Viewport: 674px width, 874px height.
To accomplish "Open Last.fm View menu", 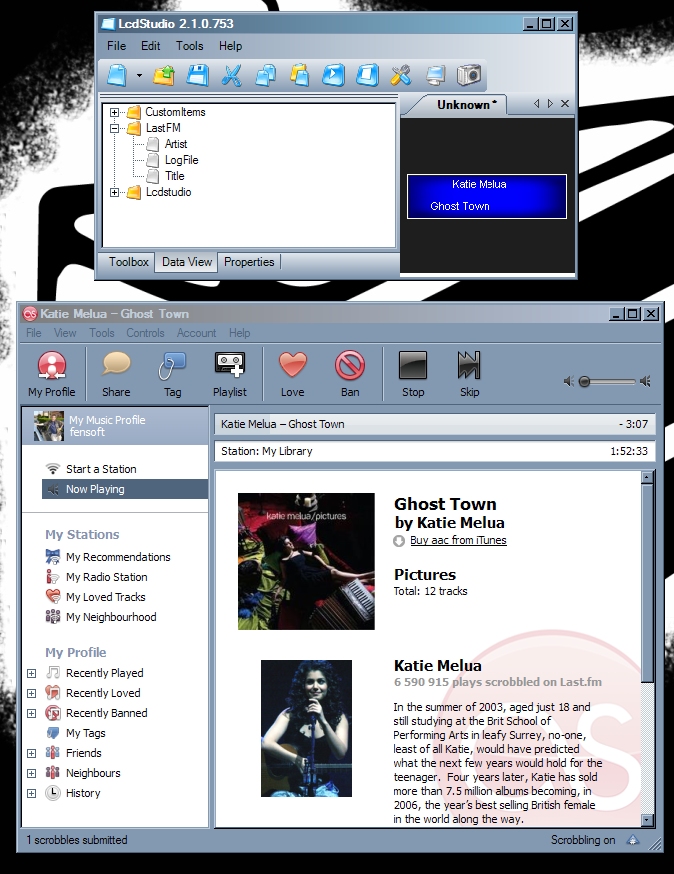I will point(65,333).
